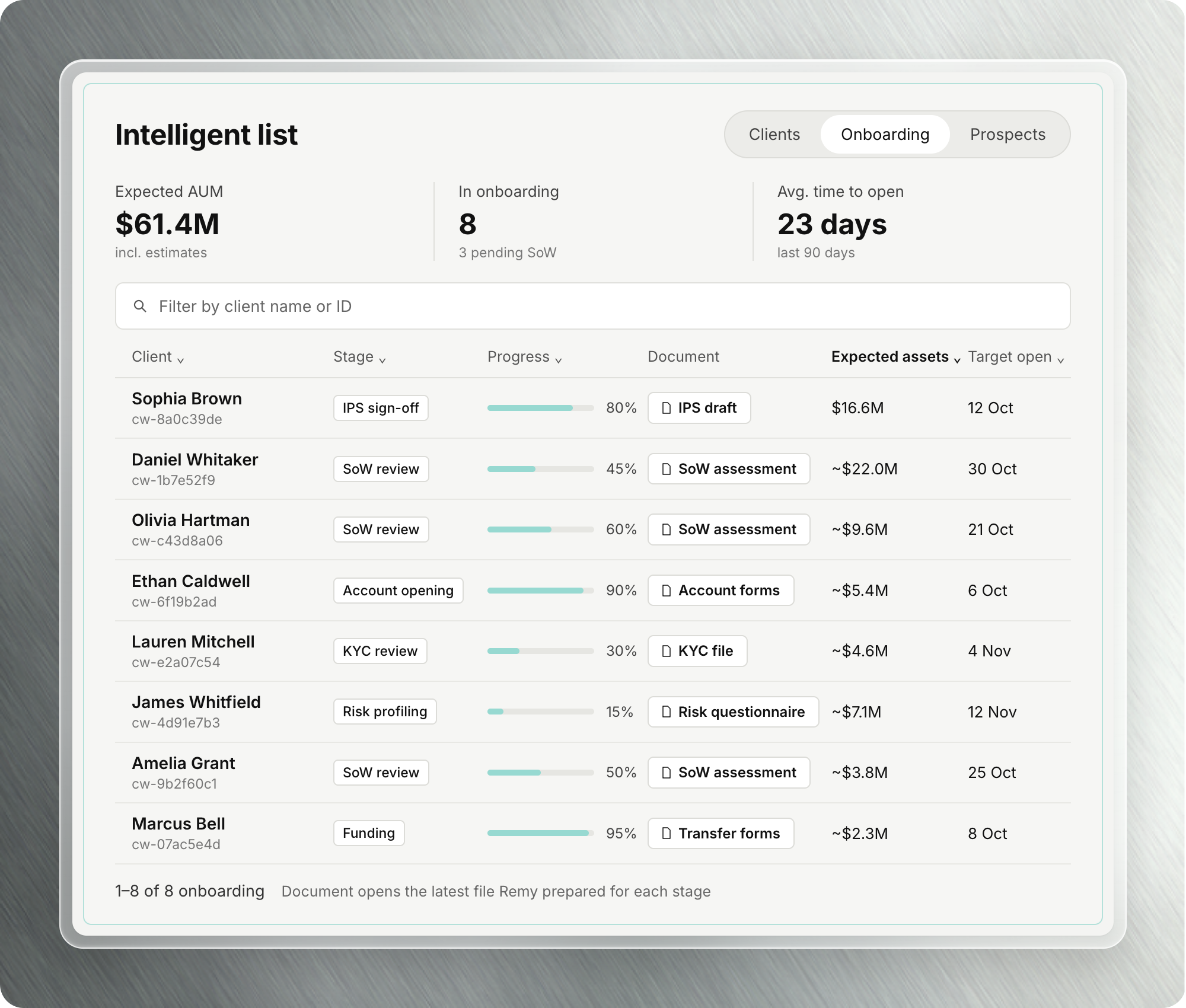
Task: Click client ID cw-1b7e52f9
Action: (173, 480)
